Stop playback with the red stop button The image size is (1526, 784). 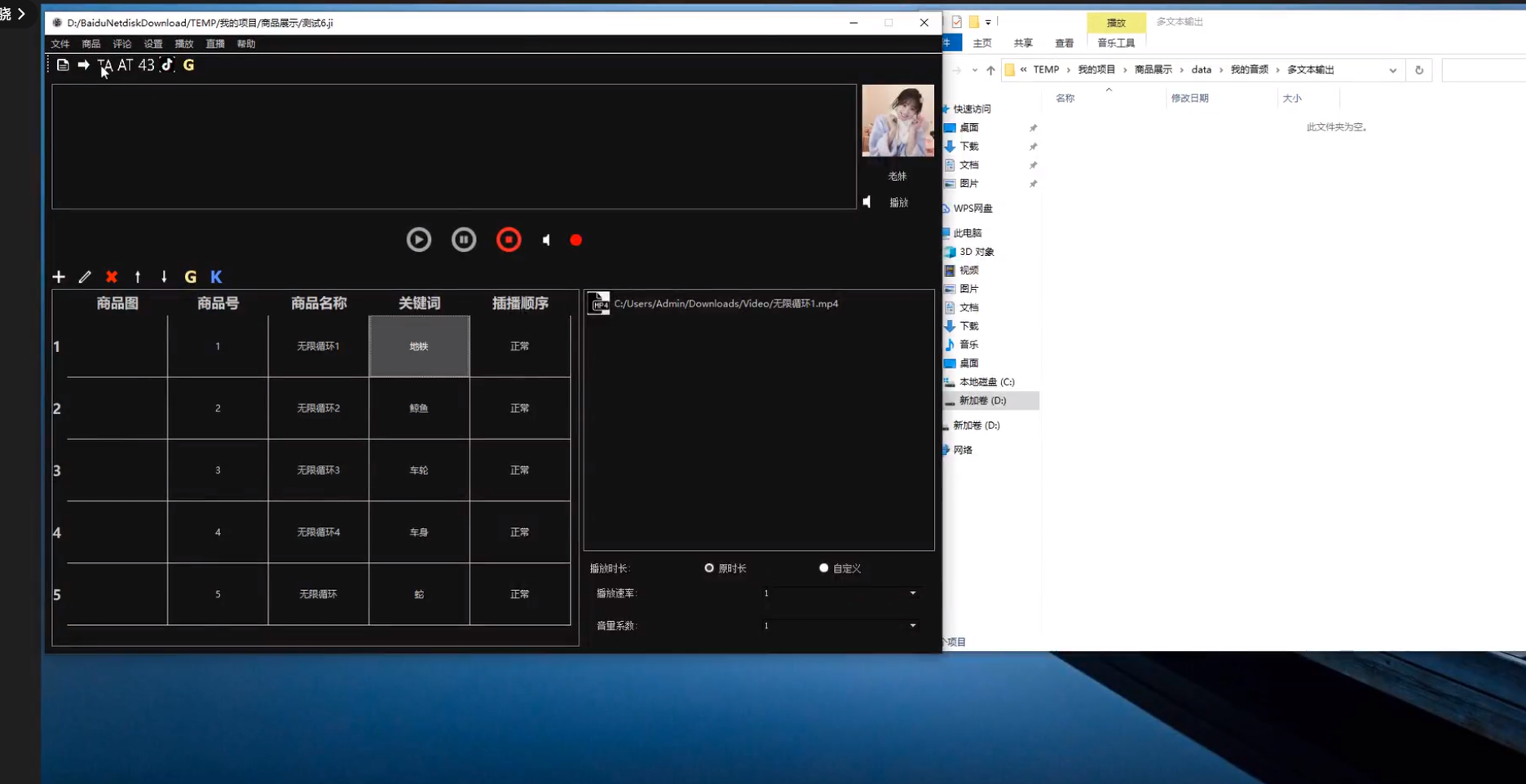click(x=509, y=240)
